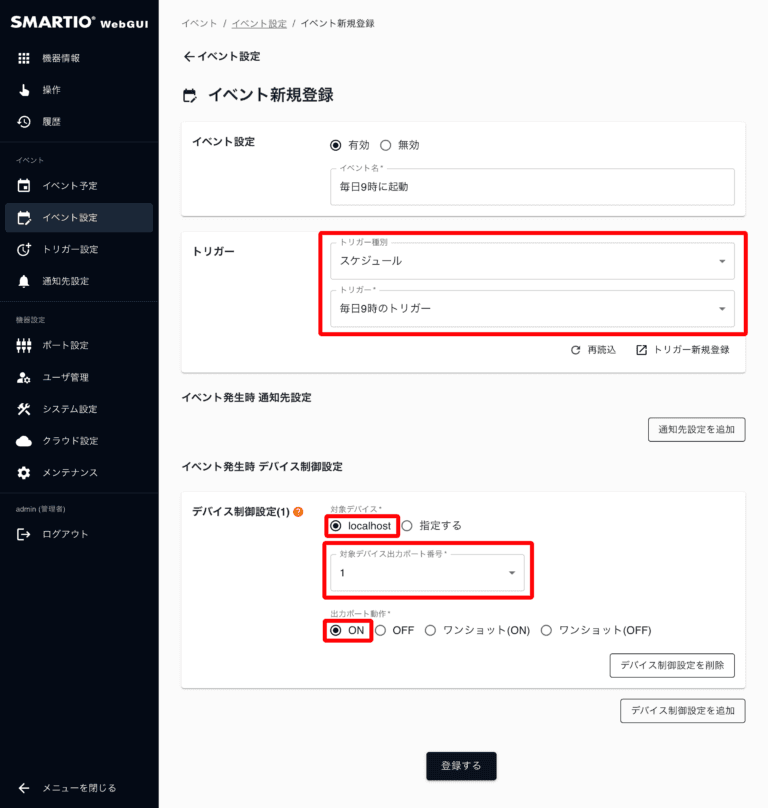This screenshot has width=768, height=808.
Task: Click the 通知先設定 bell icon
Action: coord(24,281)
